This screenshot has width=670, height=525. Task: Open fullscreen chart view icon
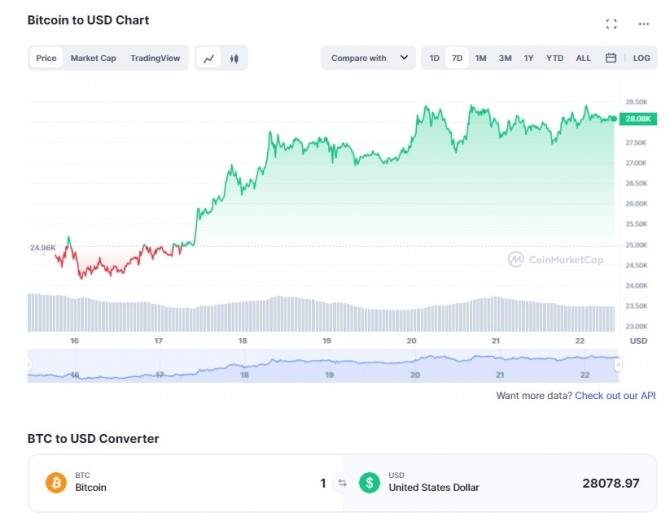(611, 24)
